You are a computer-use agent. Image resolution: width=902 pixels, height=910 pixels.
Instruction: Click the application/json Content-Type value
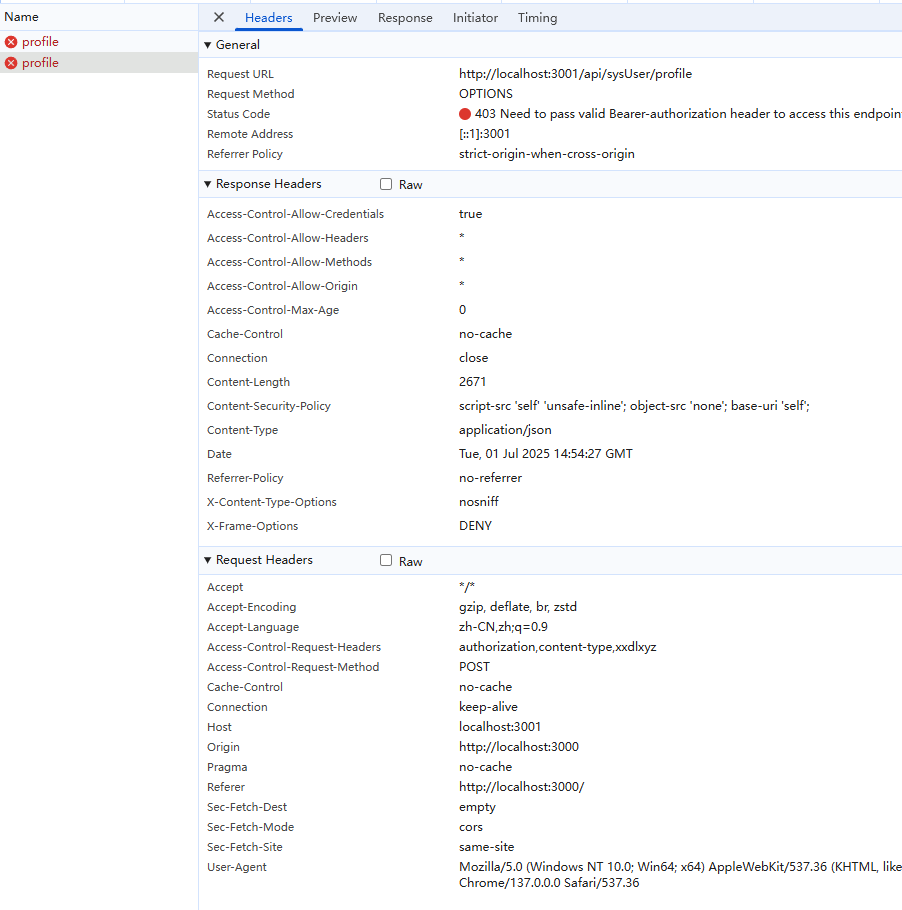tap(505, 430)
